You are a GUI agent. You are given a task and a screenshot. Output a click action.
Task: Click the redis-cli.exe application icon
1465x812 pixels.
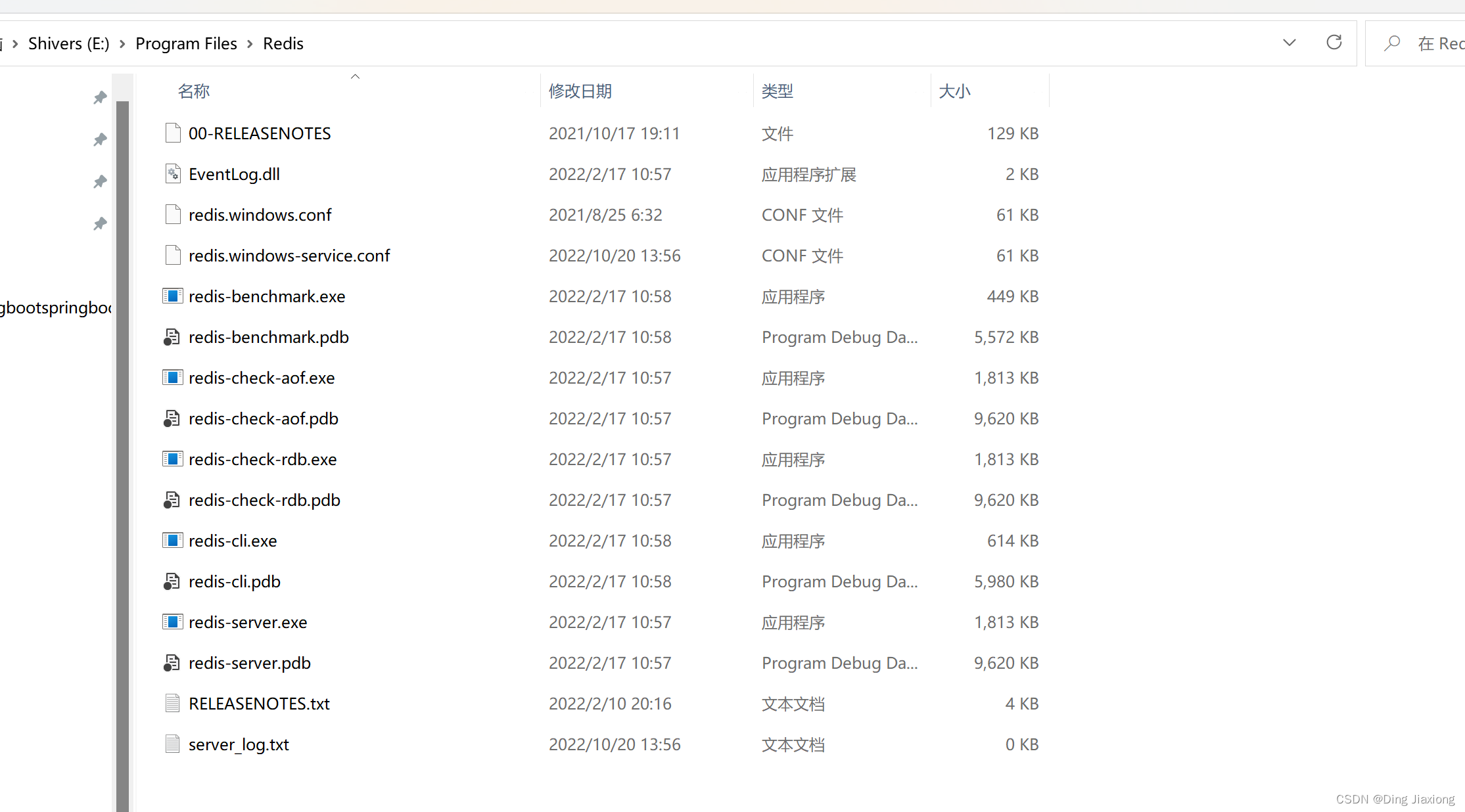click(x=173, y=540)
